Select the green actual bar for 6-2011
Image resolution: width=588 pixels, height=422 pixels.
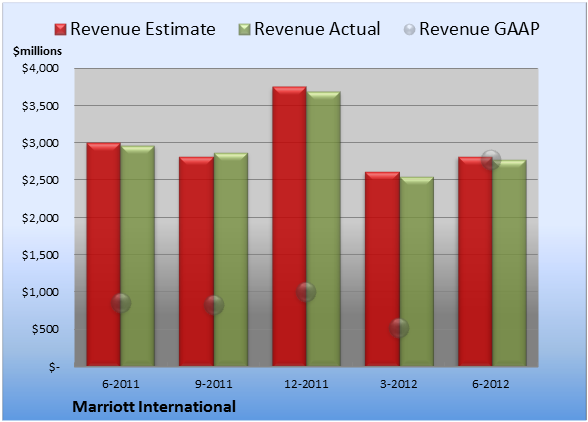pyautogui.click(x=137, y=256)
